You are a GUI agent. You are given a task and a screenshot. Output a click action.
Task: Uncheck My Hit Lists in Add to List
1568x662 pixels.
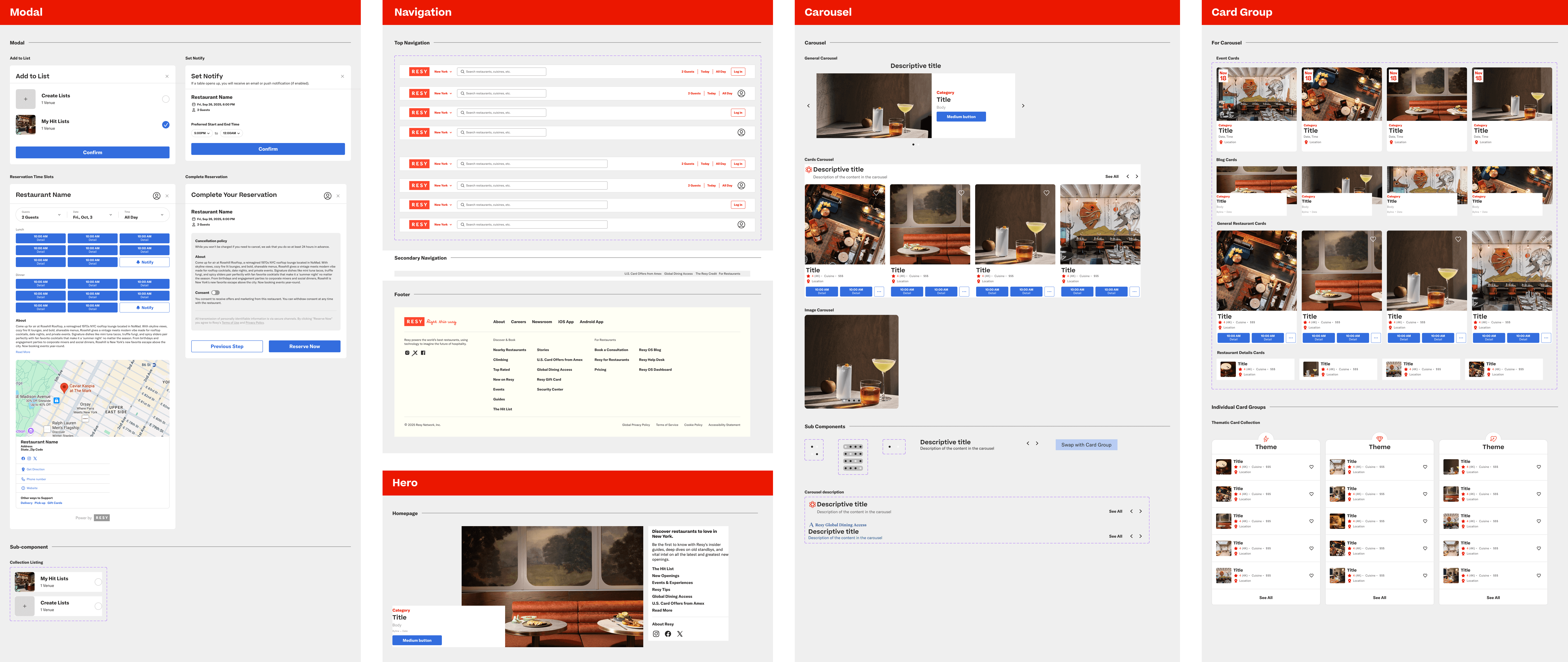[166, 125]
